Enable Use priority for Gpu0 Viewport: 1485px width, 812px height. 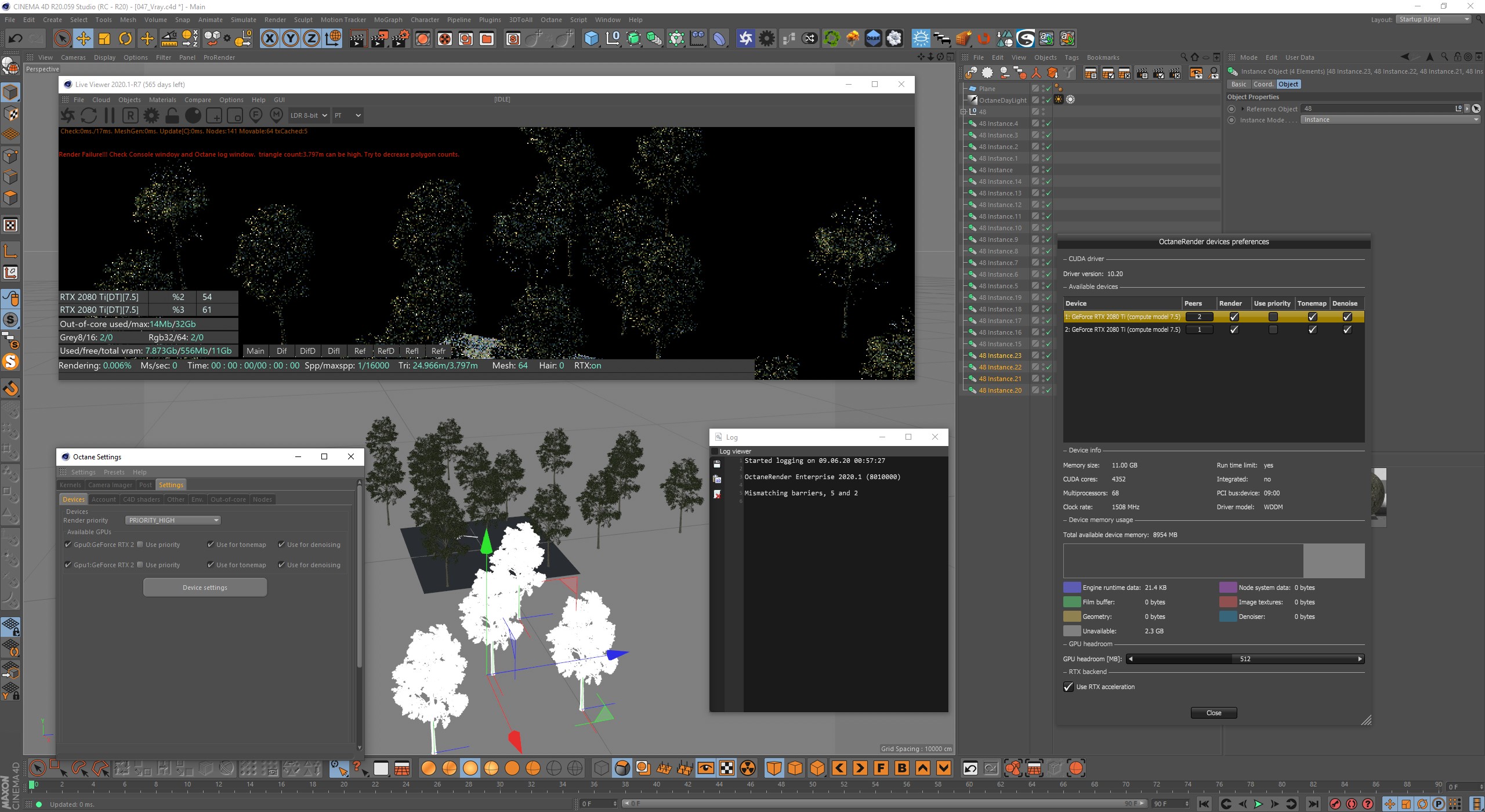(x=140, y=545)
